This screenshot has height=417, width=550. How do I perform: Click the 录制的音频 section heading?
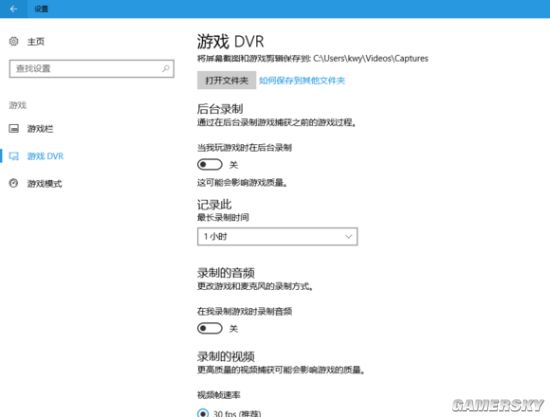(x=226, y=273)
